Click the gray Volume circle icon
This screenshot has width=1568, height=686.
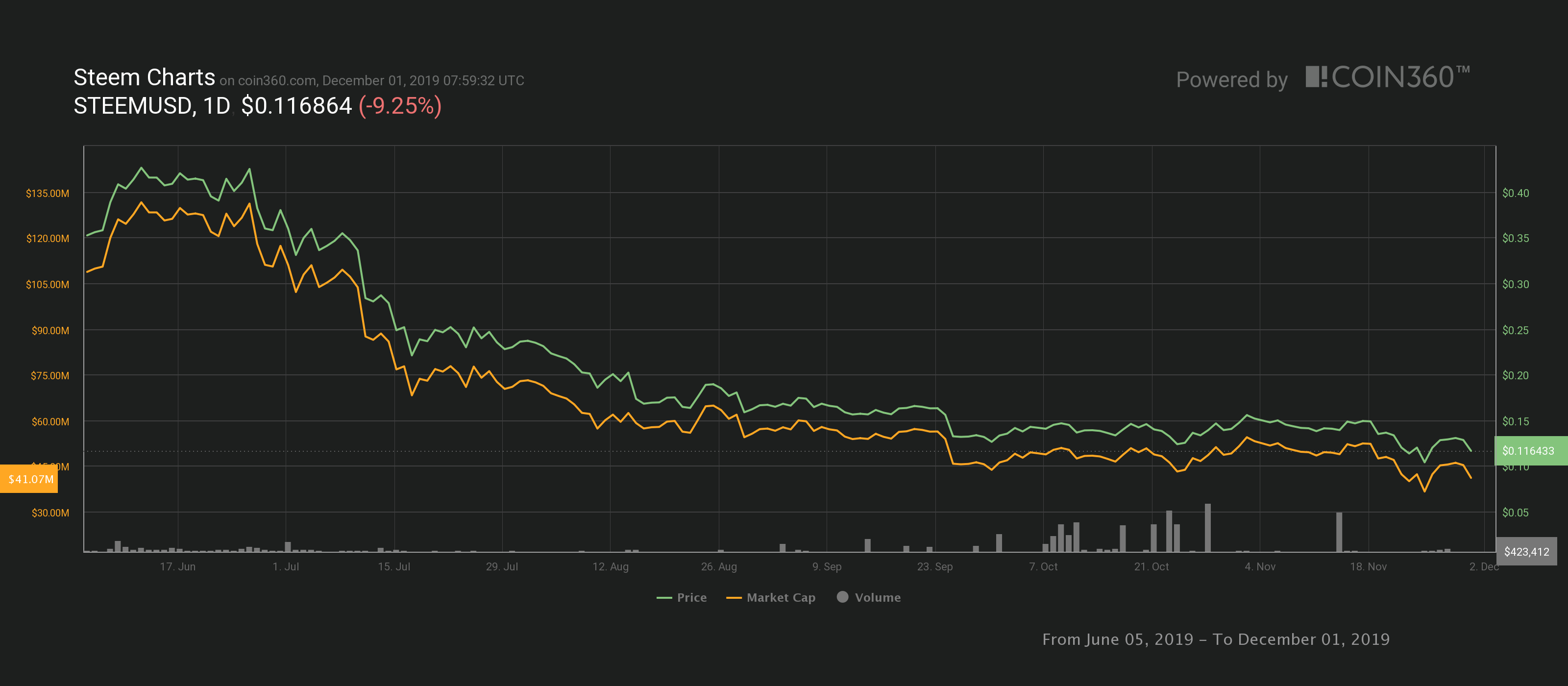pos(842,597)
